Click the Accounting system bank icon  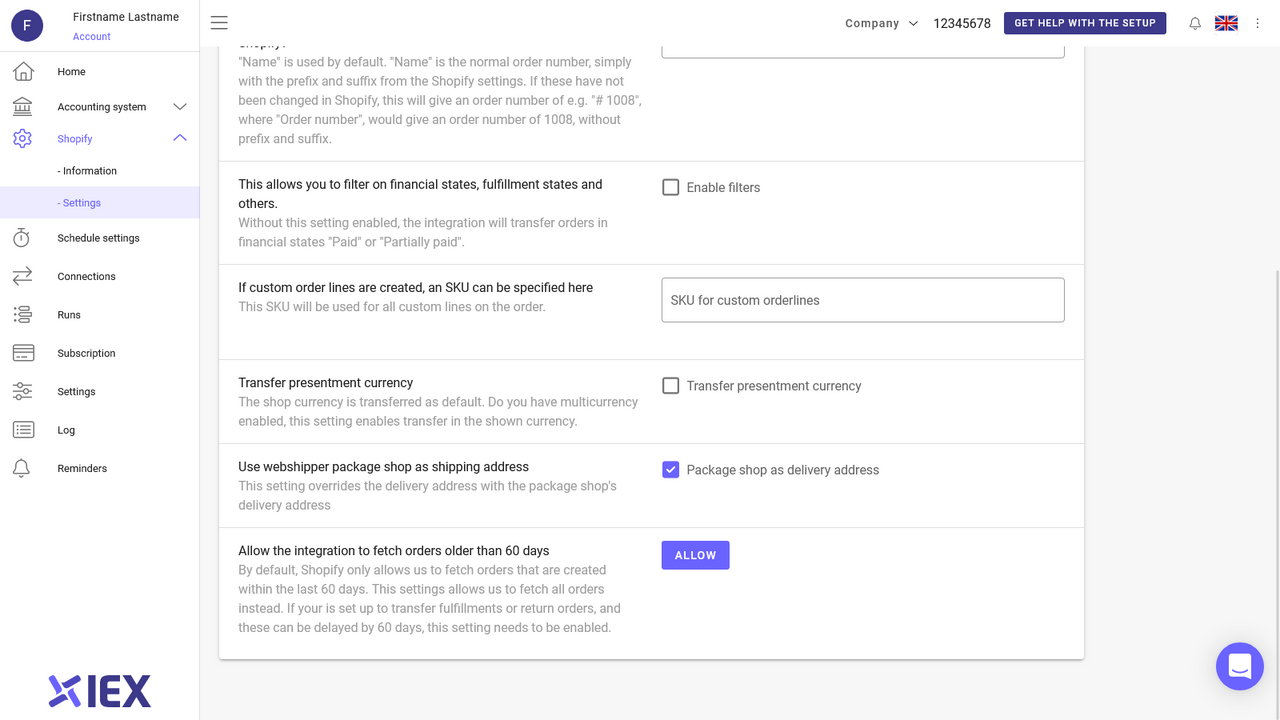coord(23,107)
